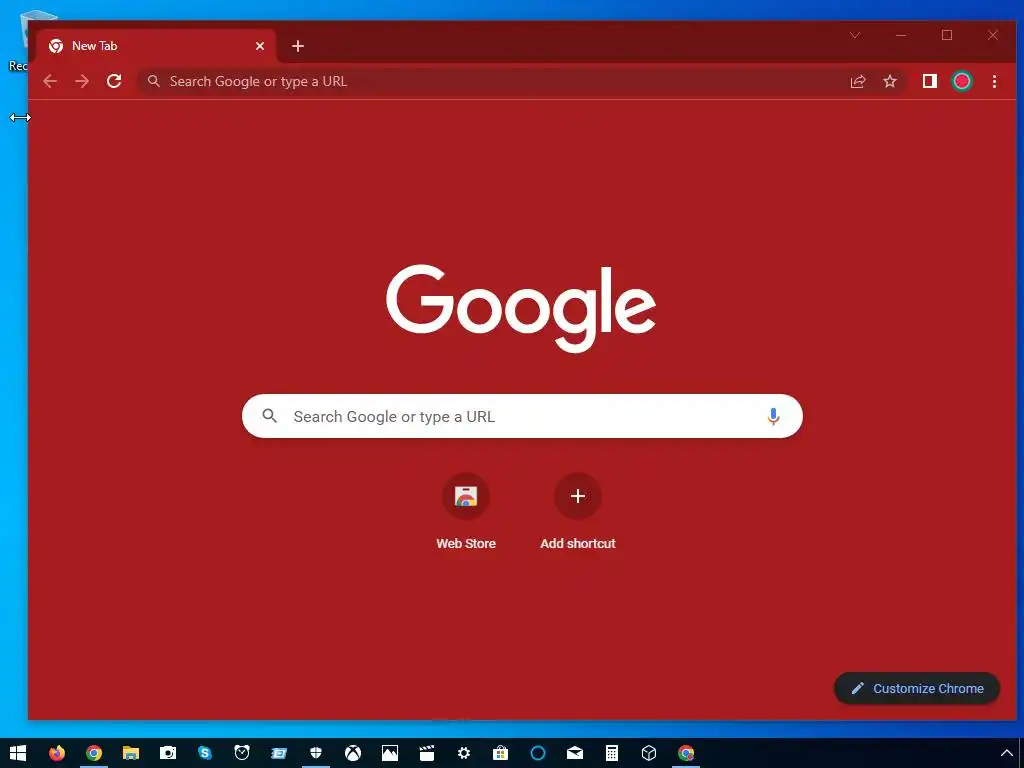1024x768 pixels.
Task: Open Xbox app from taskbar
Action: pos(353,753)
